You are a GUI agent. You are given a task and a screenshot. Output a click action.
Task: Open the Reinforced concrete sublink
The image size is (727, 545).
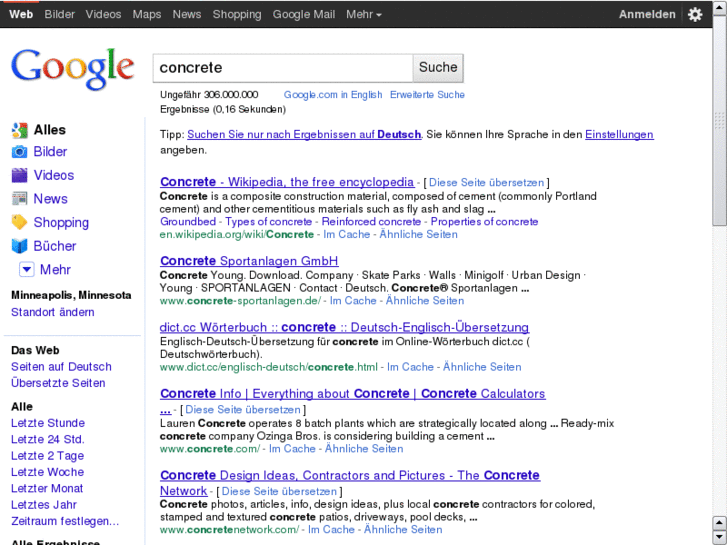click(371, 222)
